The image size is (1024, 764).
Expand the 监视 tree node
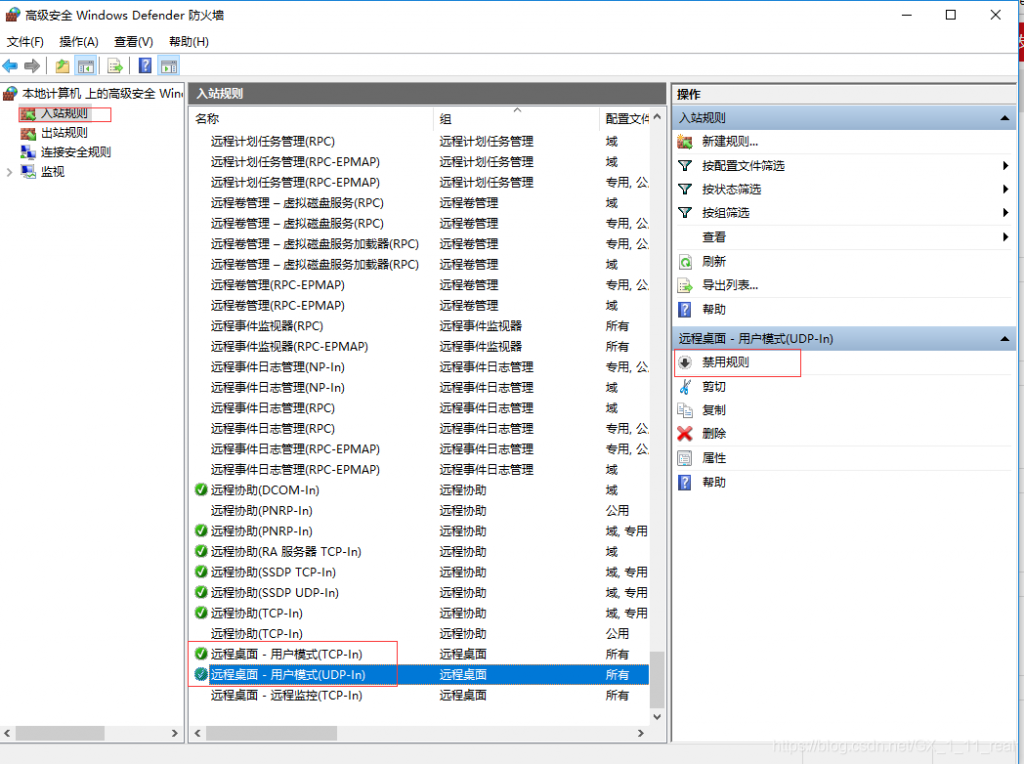point(9,172)
